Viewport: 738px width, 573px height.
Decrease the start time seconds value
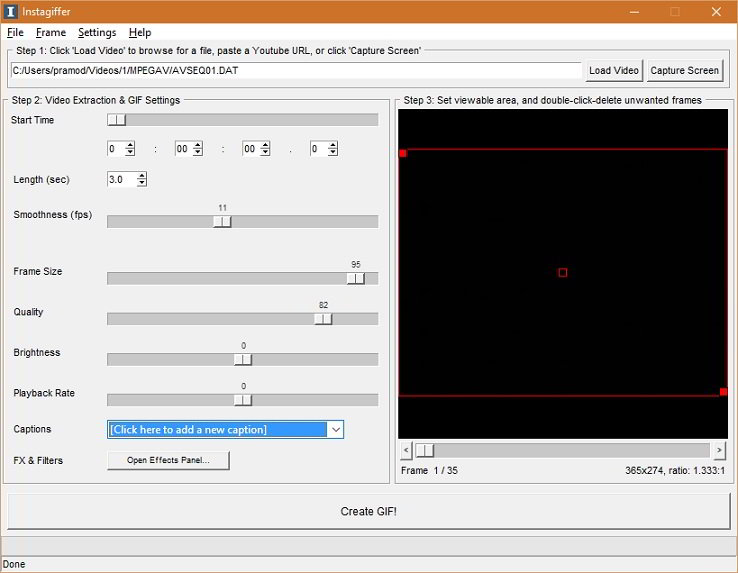pos(265,153)
